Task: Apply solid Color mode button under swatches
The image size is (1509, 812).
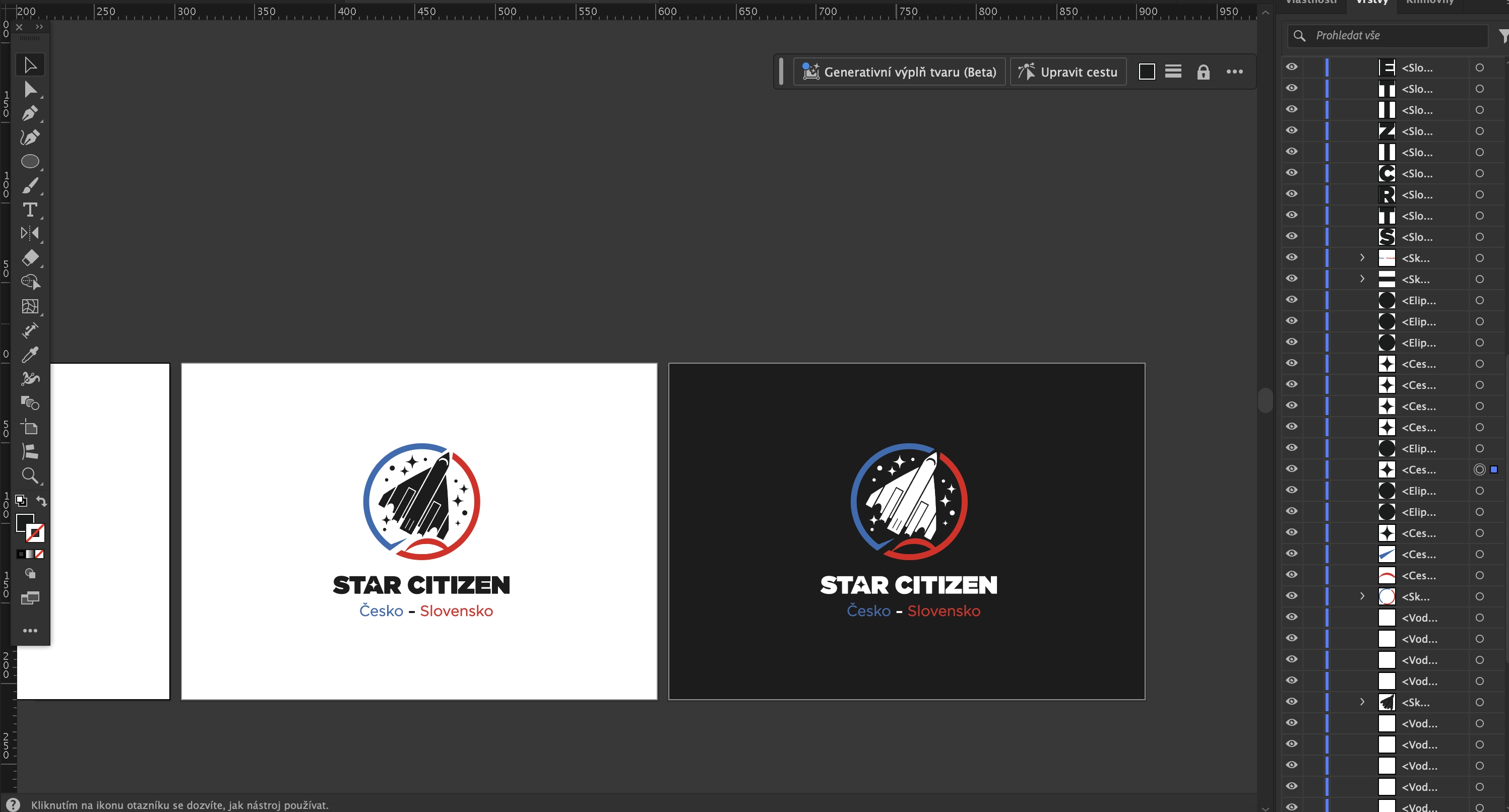Action: pyautogui.click(x=21, y=554)
